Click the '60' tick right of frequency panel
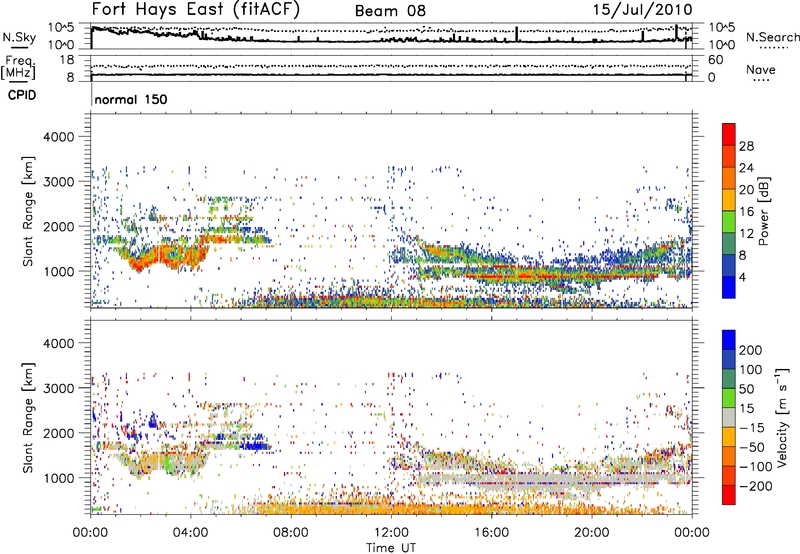This screenshot has width=800, height=554. (715, 60)
